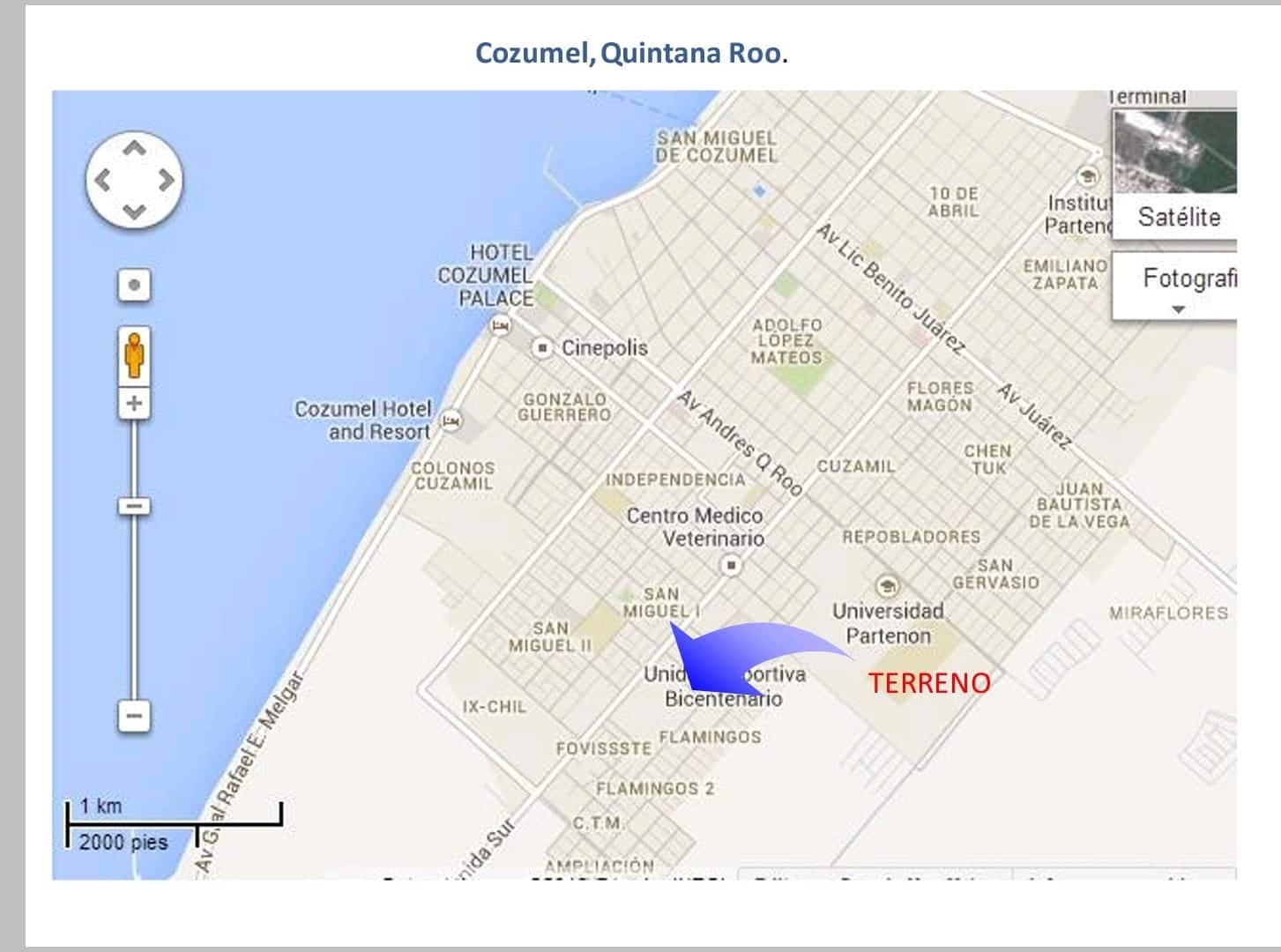Click the zoom slider track above the handle
Viewport: 1281px width, 952px height.
[x=134, y=458]
